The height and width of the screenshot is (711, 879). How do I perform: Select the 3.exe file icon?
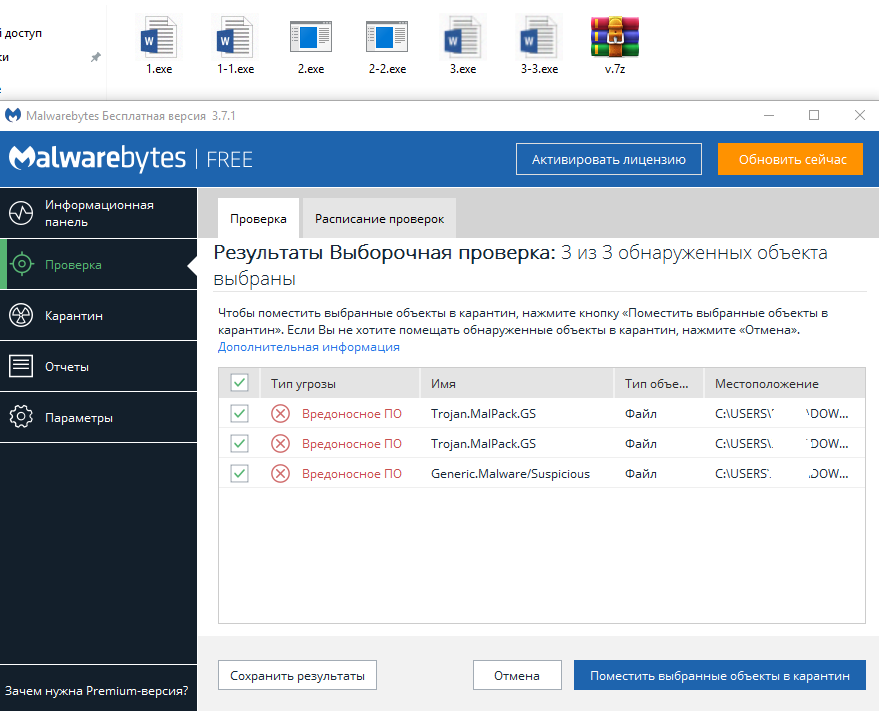462,38
